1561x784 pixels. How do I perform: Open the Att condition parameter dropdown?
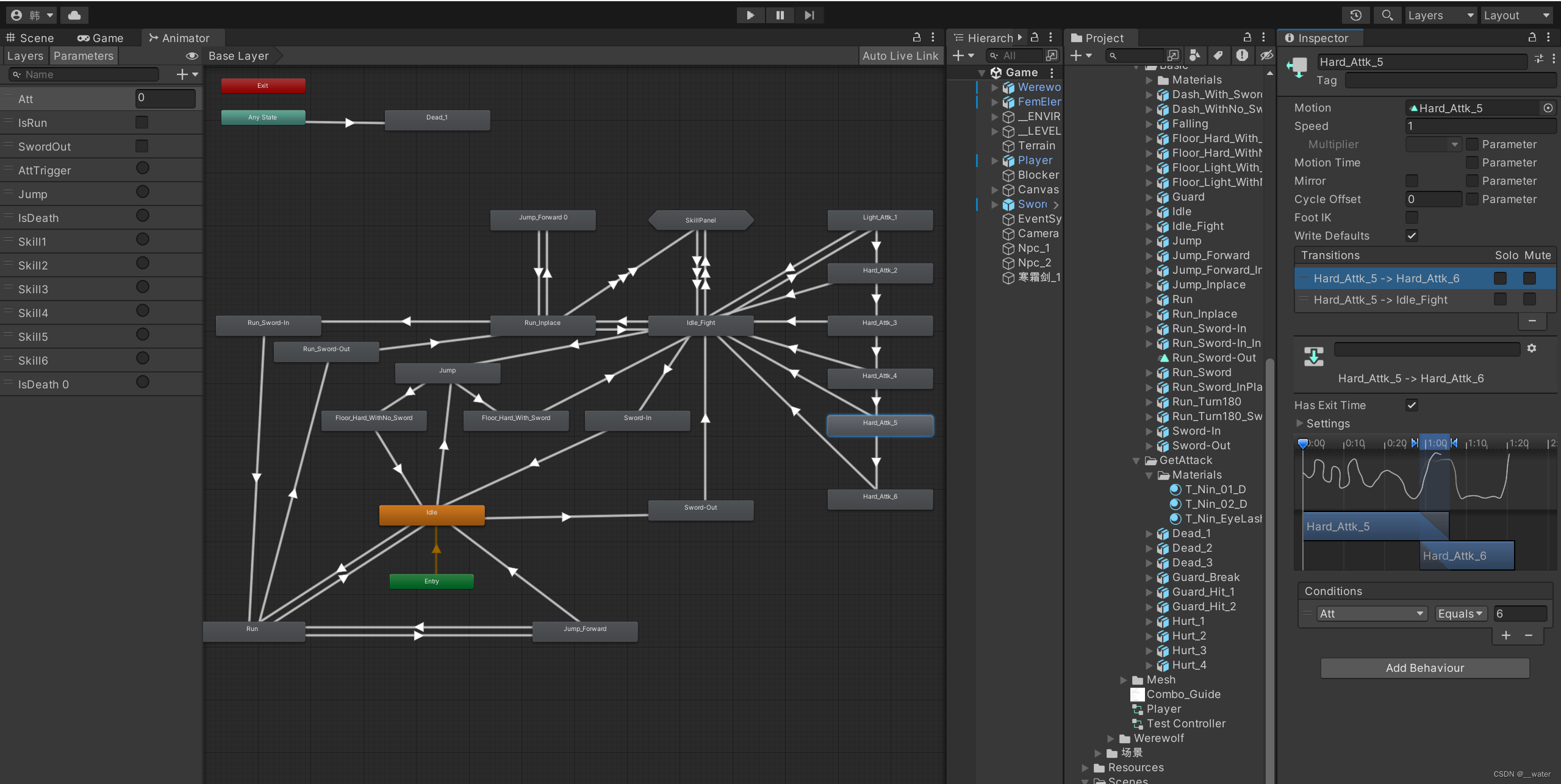pyautogui.click(x=1371, y=613)
